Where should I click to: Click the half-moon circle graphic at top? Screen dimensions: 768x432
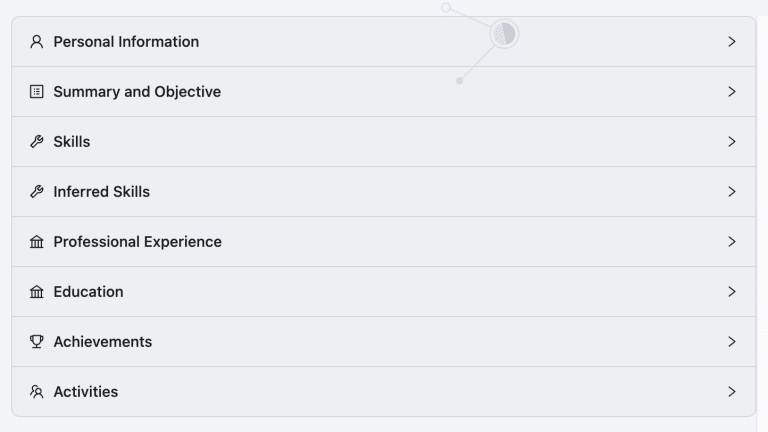[x=504, y=34]
